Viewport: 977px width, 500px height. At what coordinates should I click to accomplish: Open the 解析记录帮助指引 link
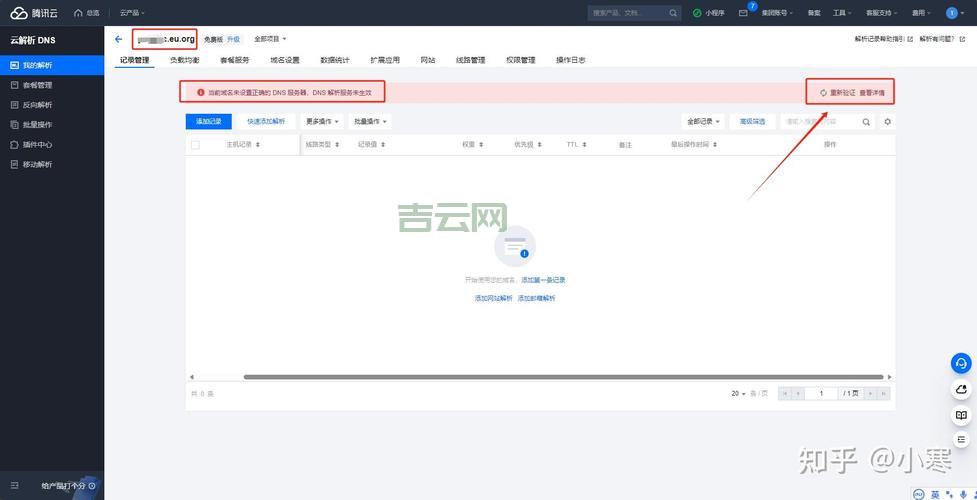point(884,39)
